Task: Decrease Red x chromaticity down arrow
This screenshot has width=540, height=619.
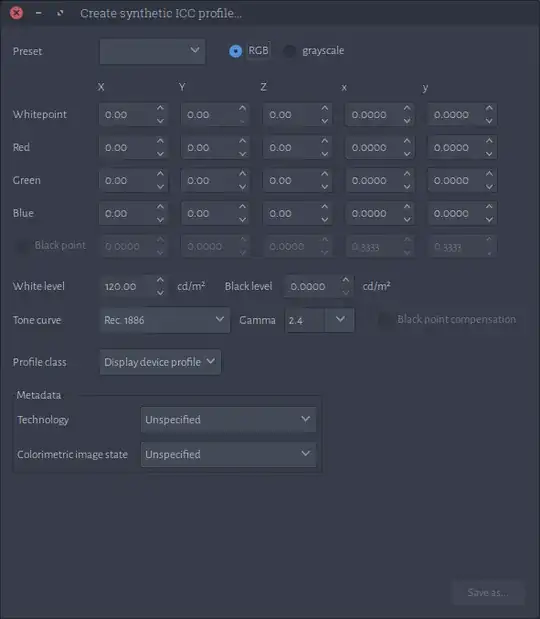Action: [407, 154]
